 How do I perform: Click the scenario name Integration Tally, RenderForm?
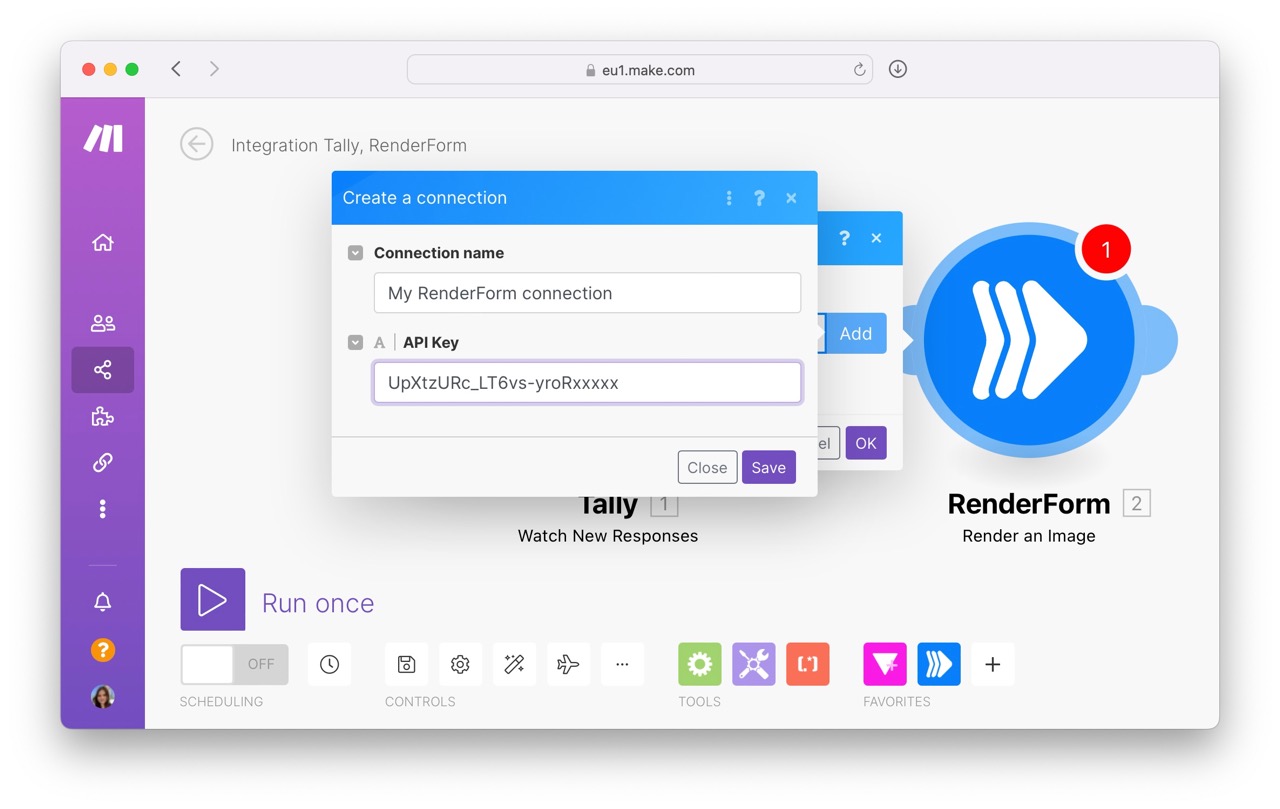click(349, 145)
